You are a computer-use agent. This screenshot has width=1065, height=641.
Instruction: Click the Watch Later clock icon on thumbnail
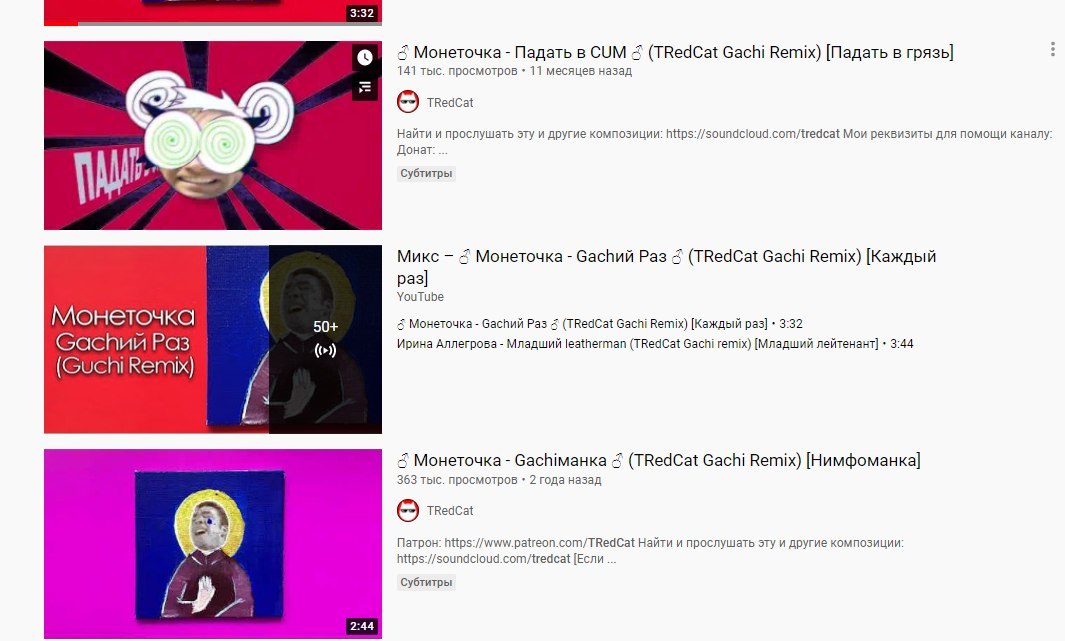365,58
